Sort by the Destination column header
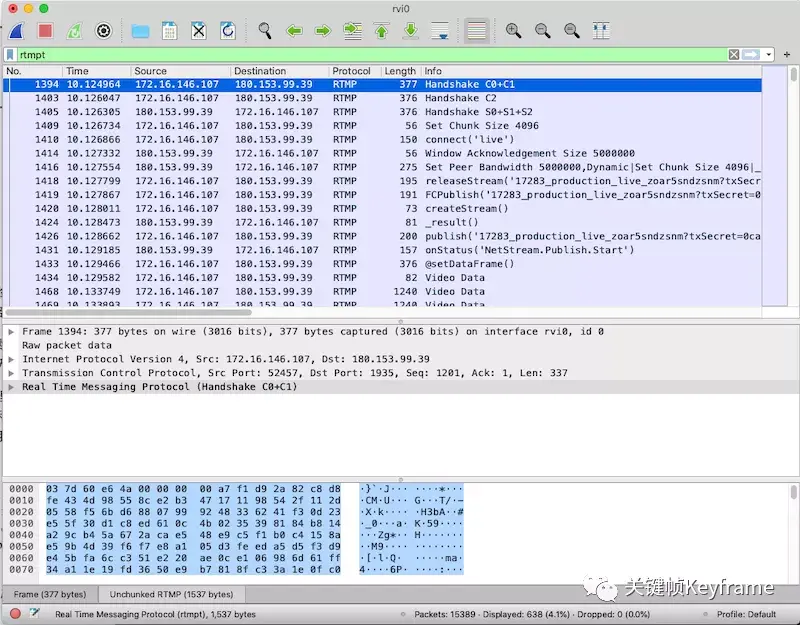Viewport: 800px width, 625px height. tap(279, 71)
